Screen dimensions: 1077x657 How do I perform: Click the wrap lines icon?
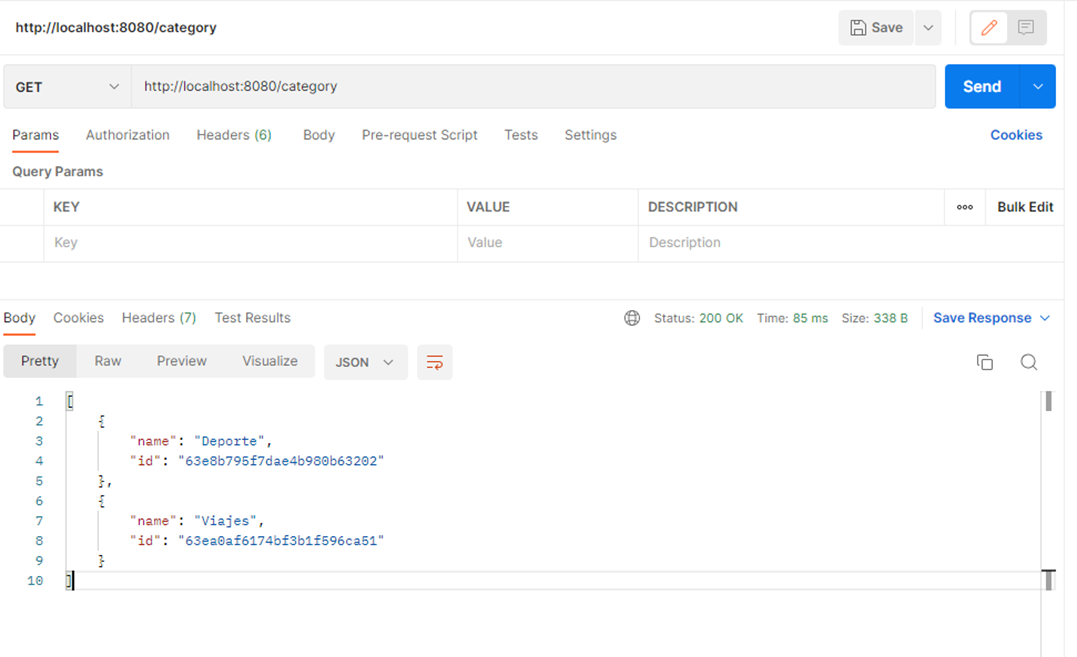coord(435,362)
